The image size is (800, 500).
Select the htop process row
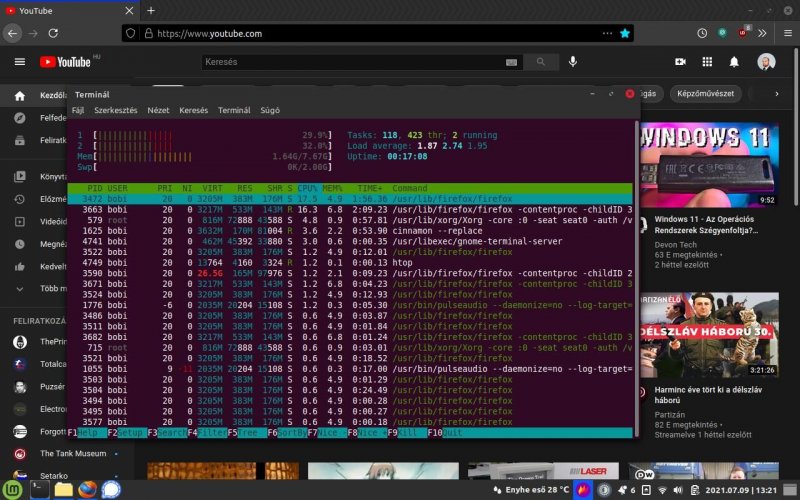(350, 262)
